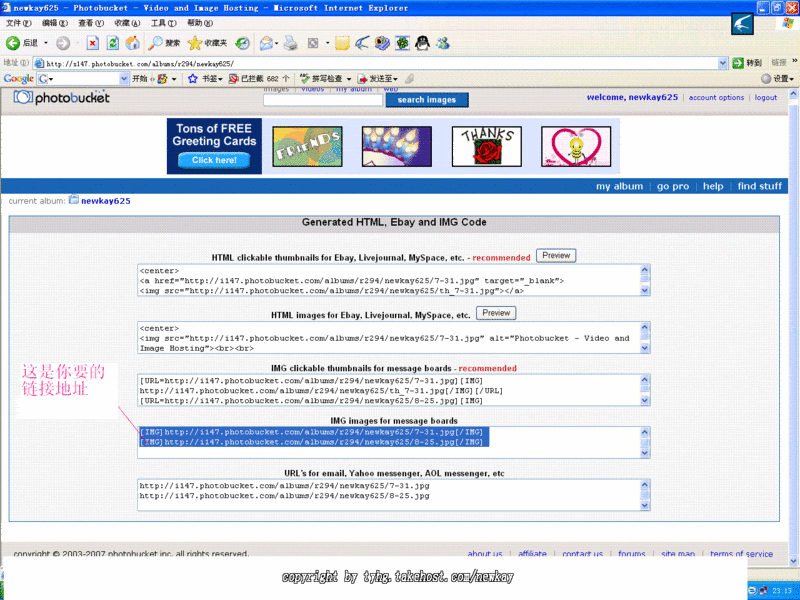
Task: Click the camera/media toolbar icon
Action: (382, 43)
